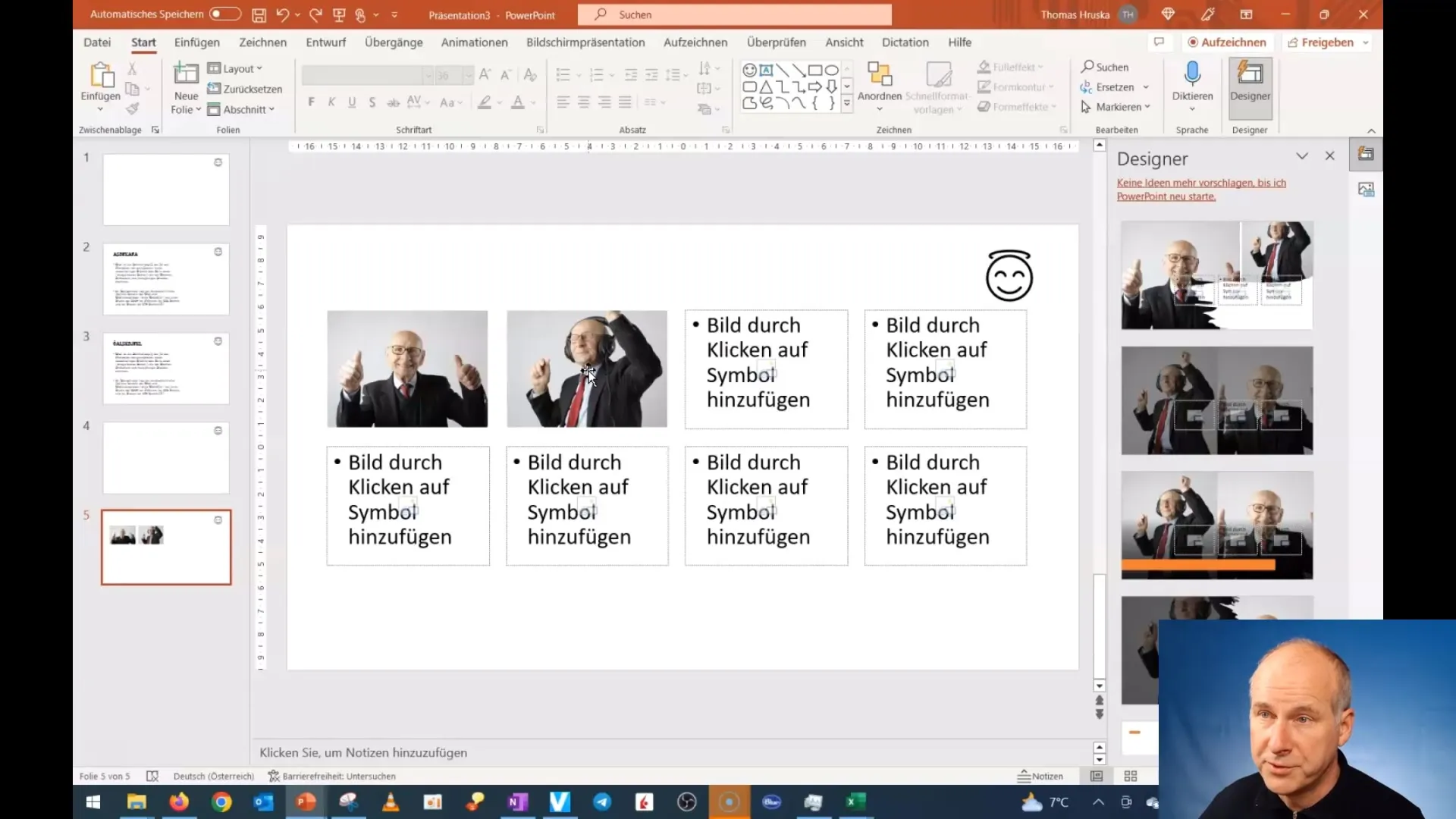Open the Markieren dropdown
Screen dimensions: 1456x819
tap(1116, 107)
